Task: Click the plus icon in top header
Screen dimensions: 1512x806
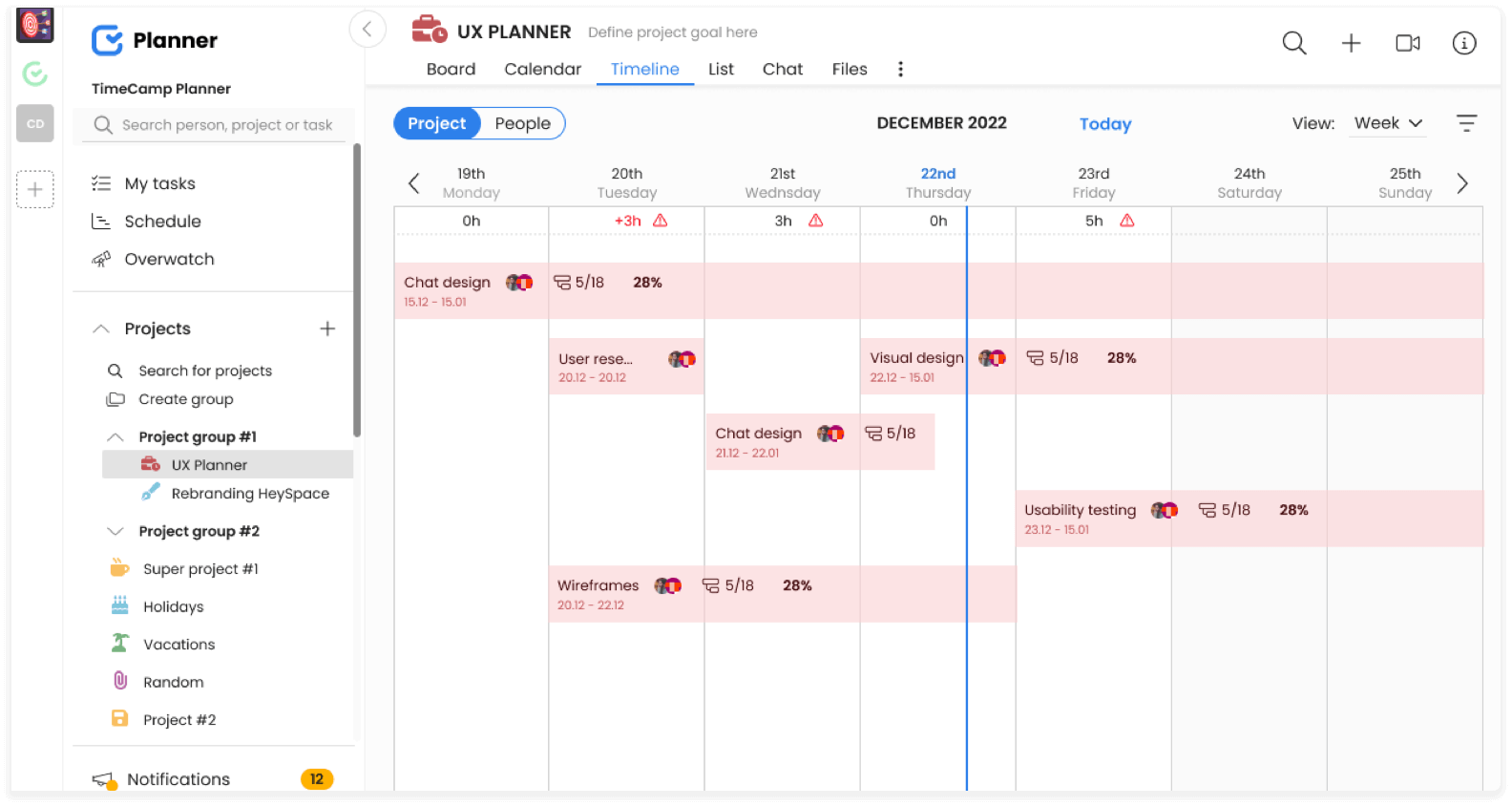Action: [1351, 43]
